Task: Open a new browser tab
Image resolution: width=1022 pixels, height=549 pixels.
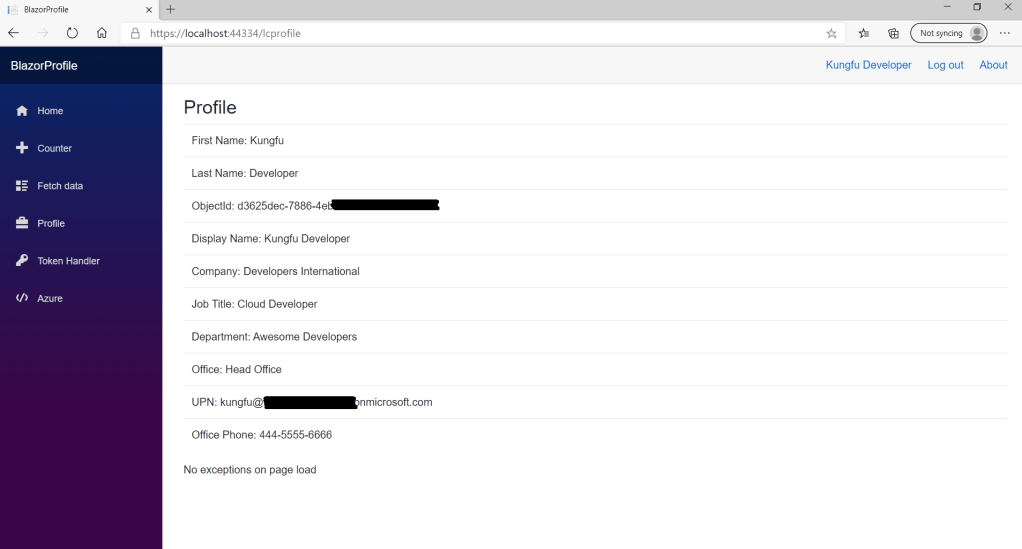Action: pos(170,9)
